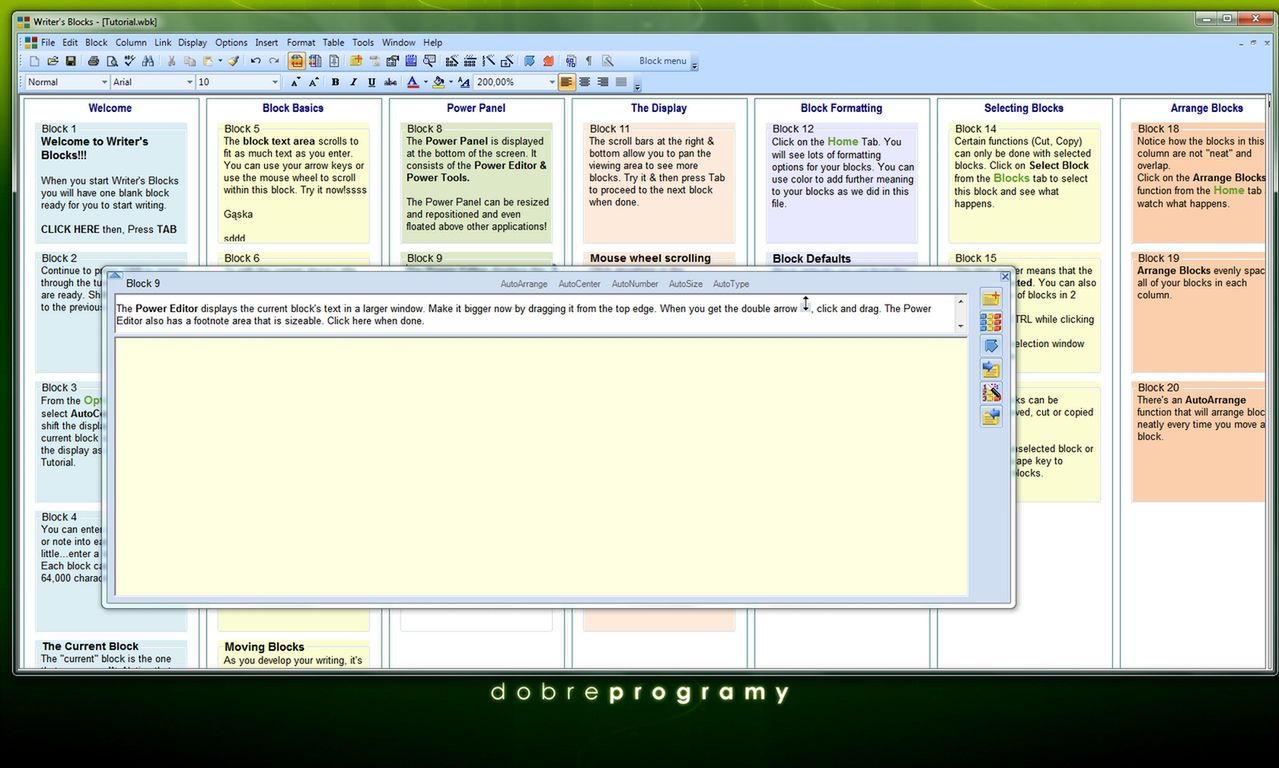This screenshot has width=1279, height=768.
Task: Open Print Preview from the toolbar
Action: [111, 61]
